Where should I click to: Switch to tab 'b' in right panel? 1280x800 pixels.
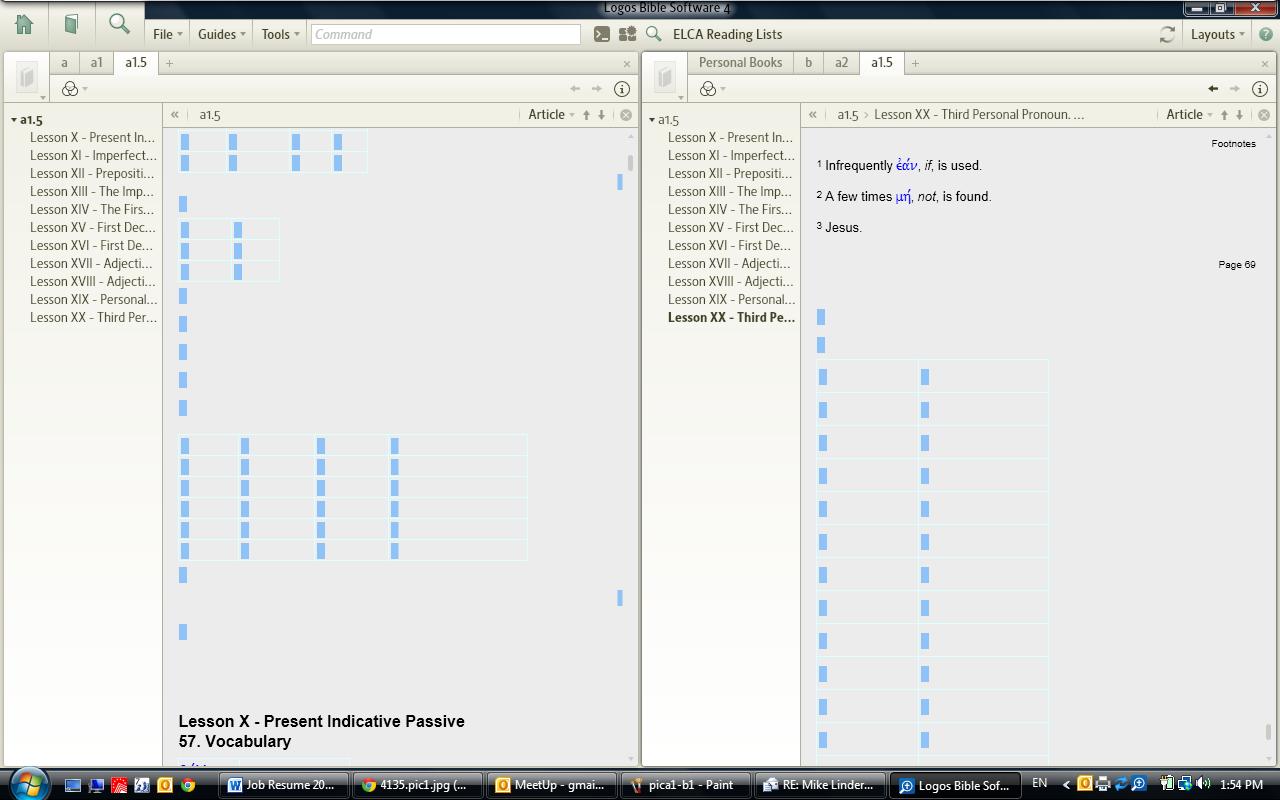click(x=808, y=63)
